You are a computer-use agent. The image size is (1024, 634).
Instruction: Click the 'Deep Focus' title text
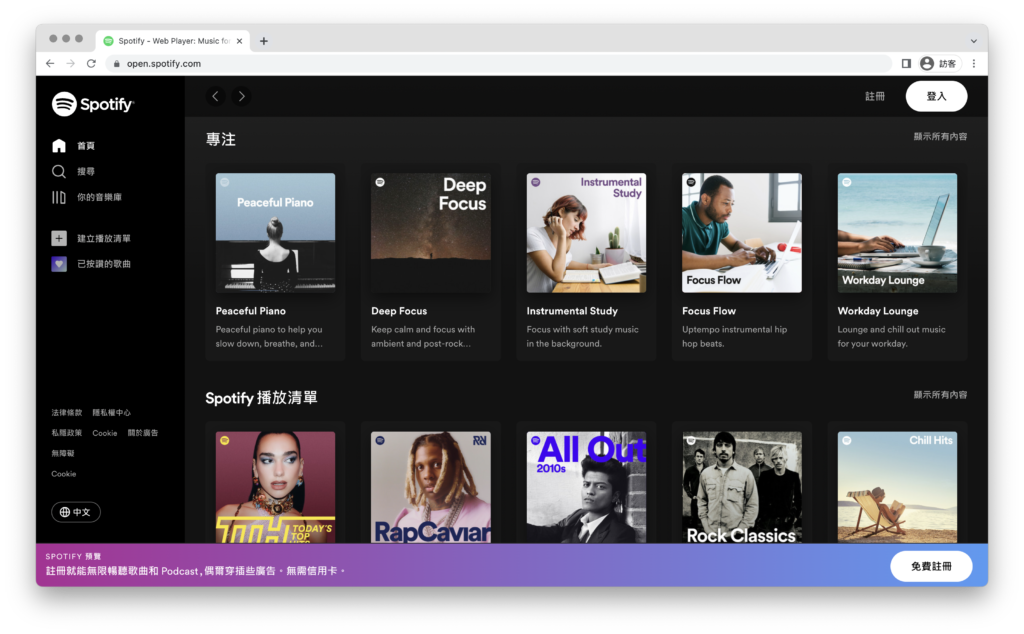coord(399,311)
